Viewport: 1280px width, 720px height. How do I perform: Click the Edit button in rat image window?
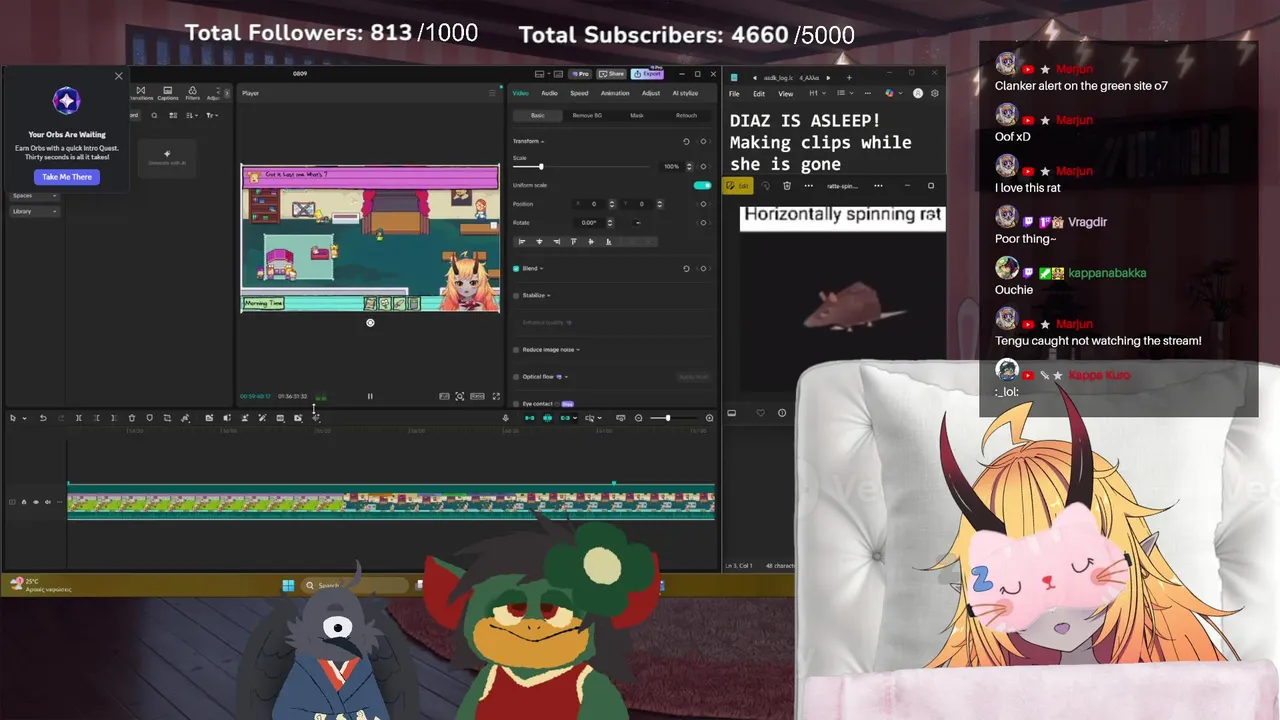pyautogui.click(x=738, y=186)
